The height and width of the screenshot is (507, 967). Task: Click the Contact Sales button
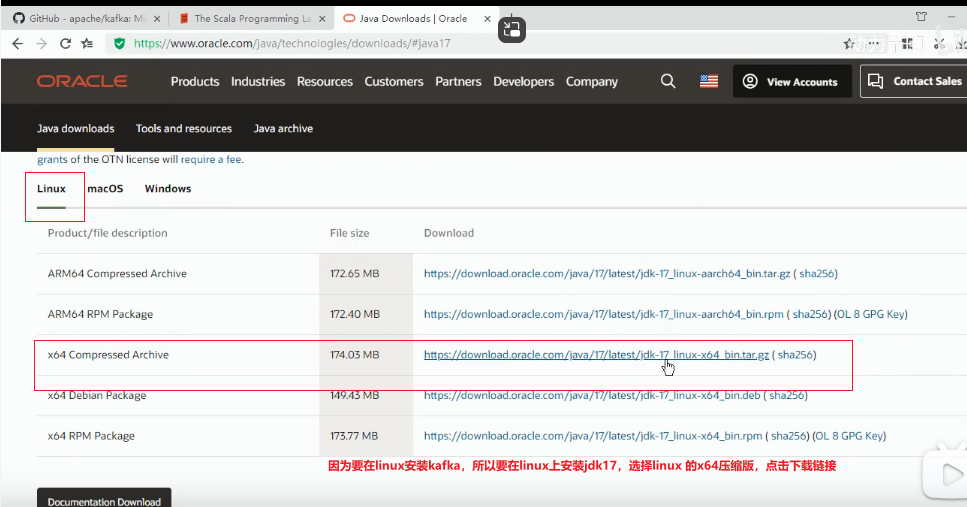pos(914,81)
